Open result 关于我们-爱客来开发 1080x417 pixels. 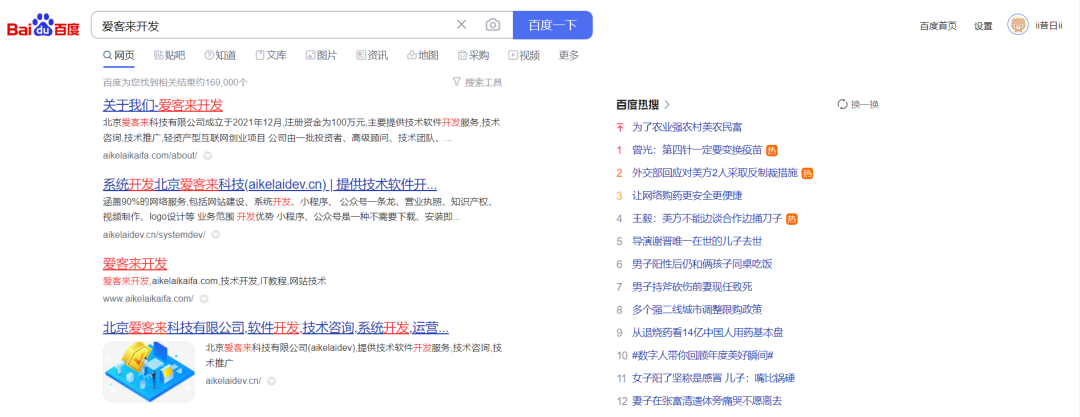click(x=163, y=105)
